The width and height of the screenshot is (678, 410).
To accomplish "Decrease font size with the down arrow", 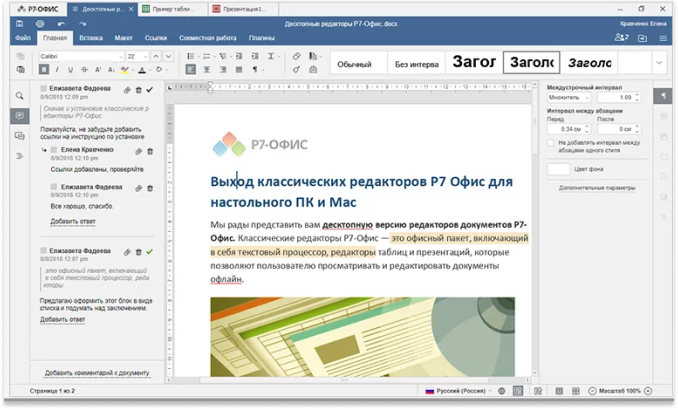I will pyautogui.click(x=169, y=56).
